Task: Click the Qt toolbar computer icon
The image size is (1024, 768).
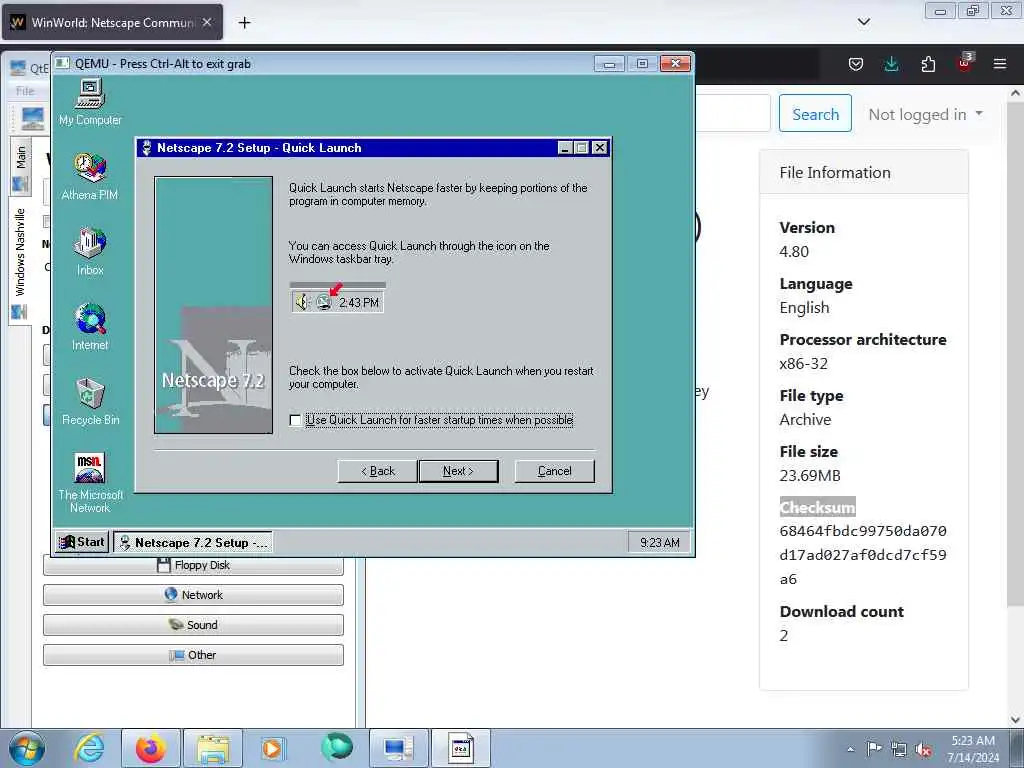Action: click(32, 118)
